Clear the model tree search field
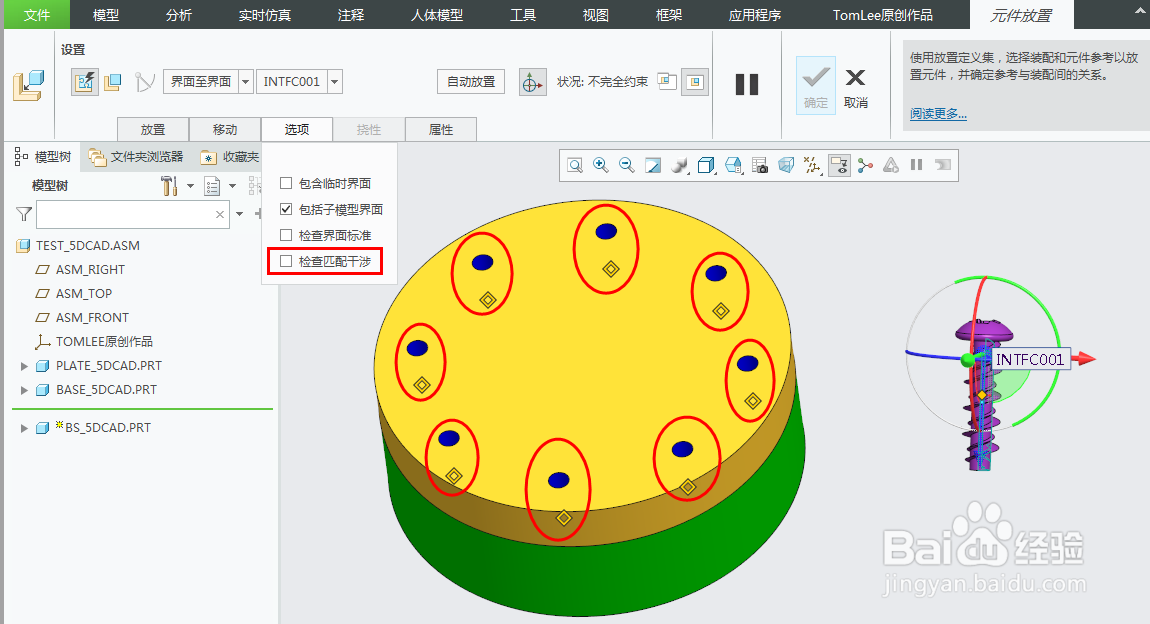The image size is (1150, 624). 220,214
